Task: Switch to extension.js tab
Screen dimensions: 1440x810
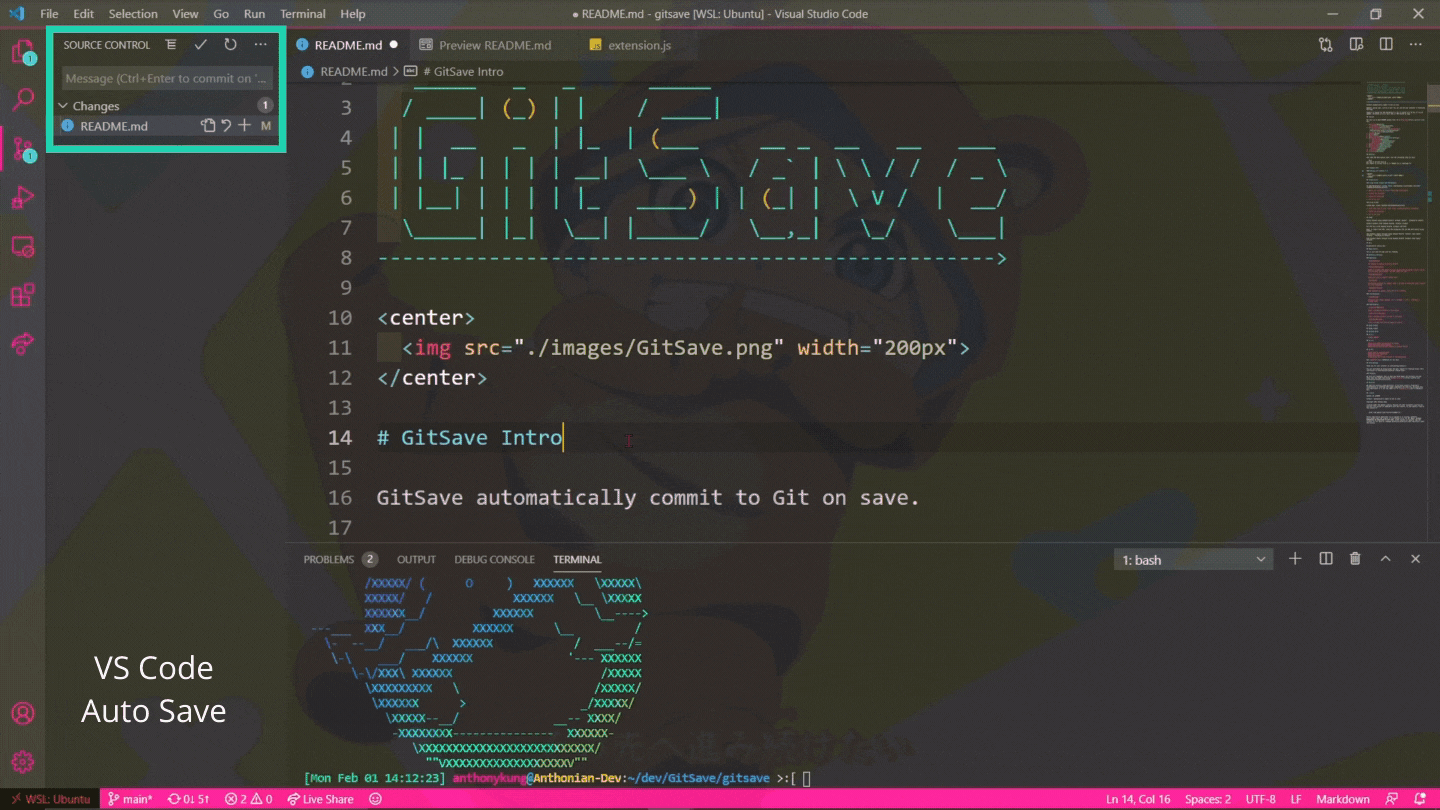Action: [x=631, y=45]
